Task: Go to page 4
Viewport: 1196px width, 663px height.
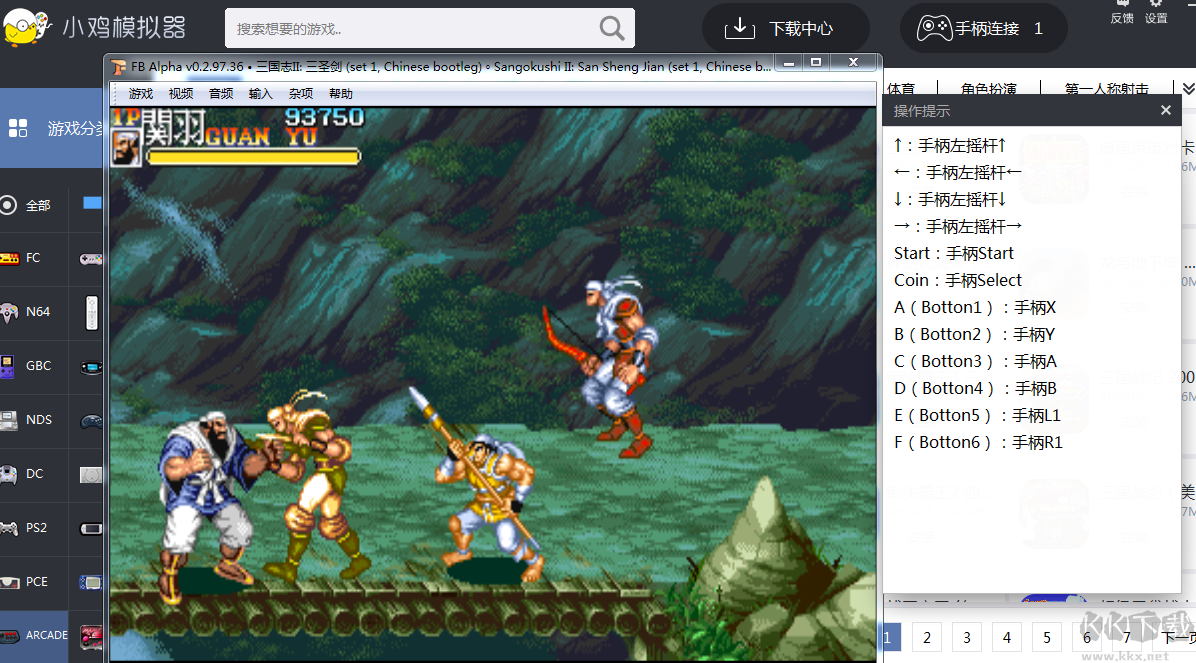Action: click(1007, 638)
